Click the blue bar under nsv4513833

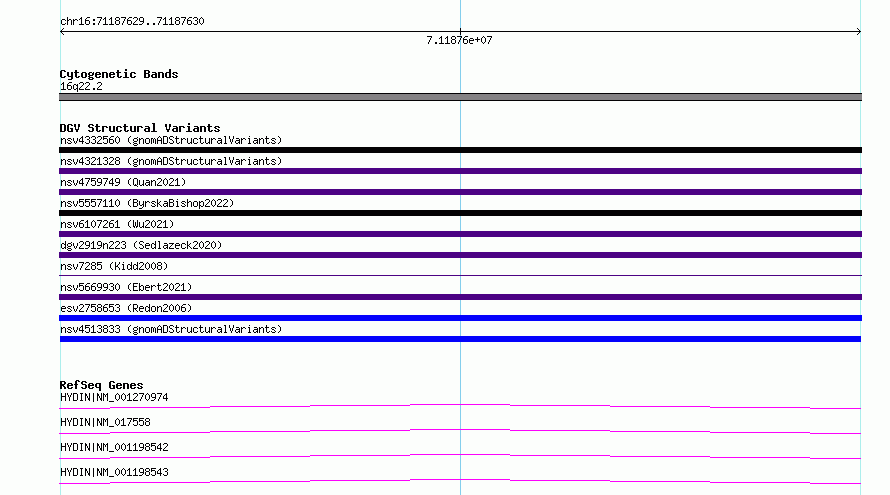(x=460, y=339)
